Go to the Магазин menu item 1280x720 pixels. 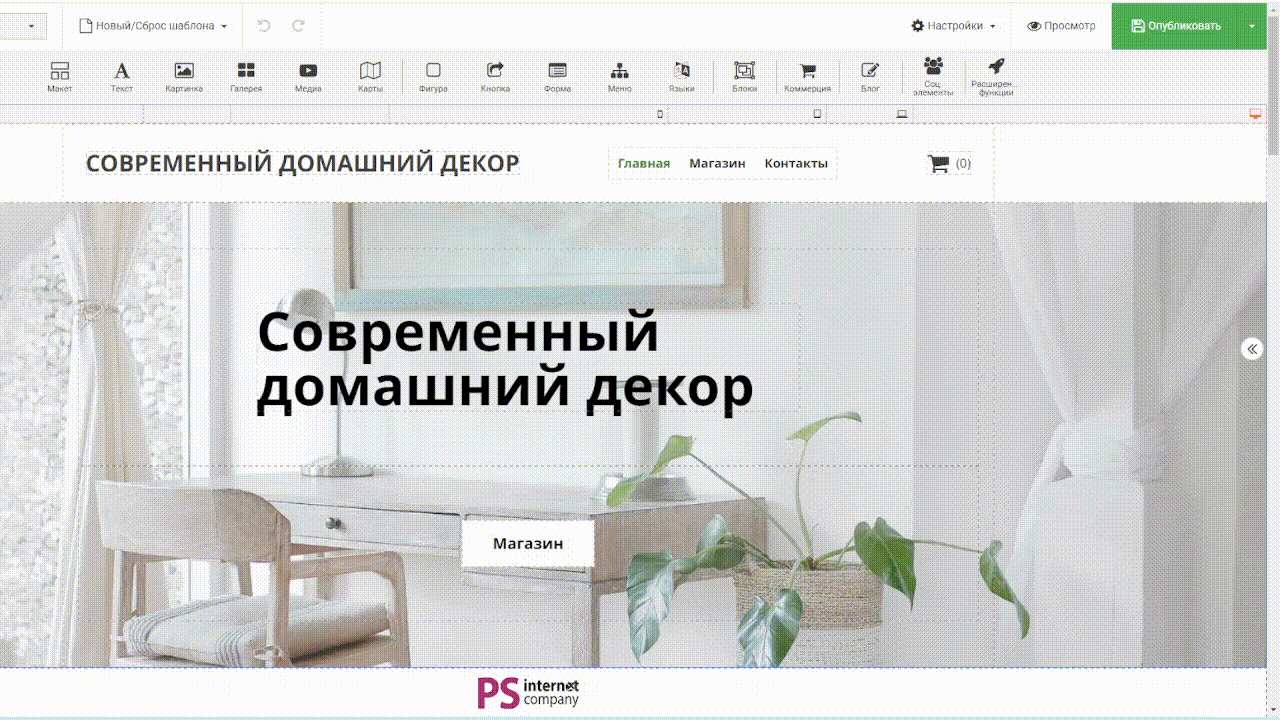tap(717, 163)
